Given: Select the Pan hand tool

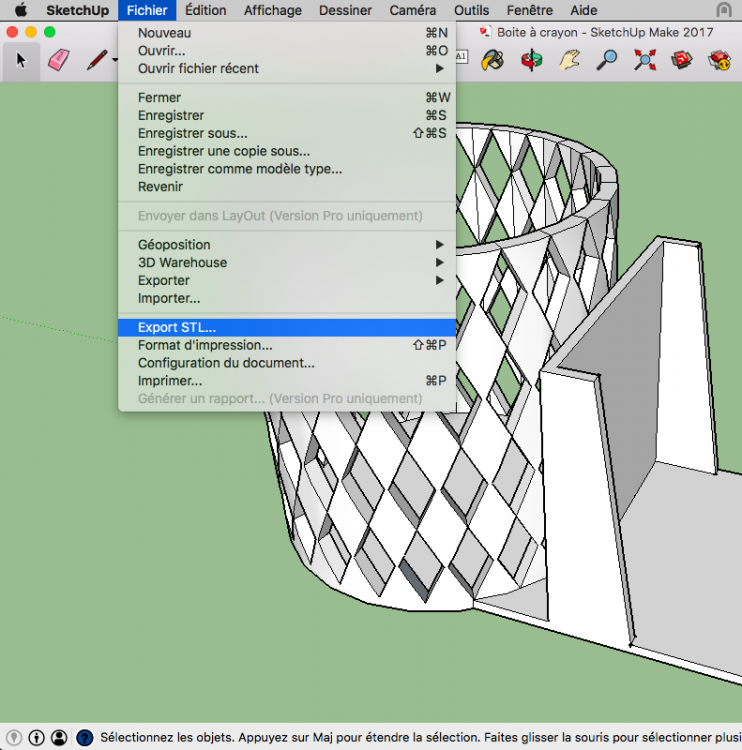Looking at the screenshot, I should point(569,61).
